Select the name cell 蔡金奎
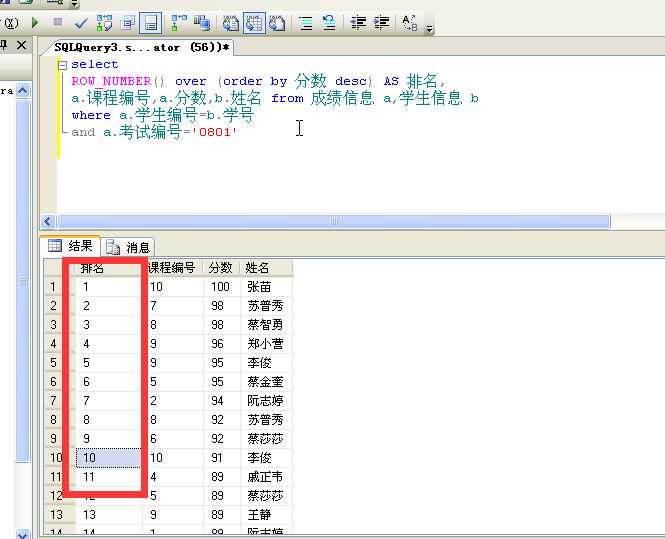This screenshot has width=665, height=539. coord(266,382)
